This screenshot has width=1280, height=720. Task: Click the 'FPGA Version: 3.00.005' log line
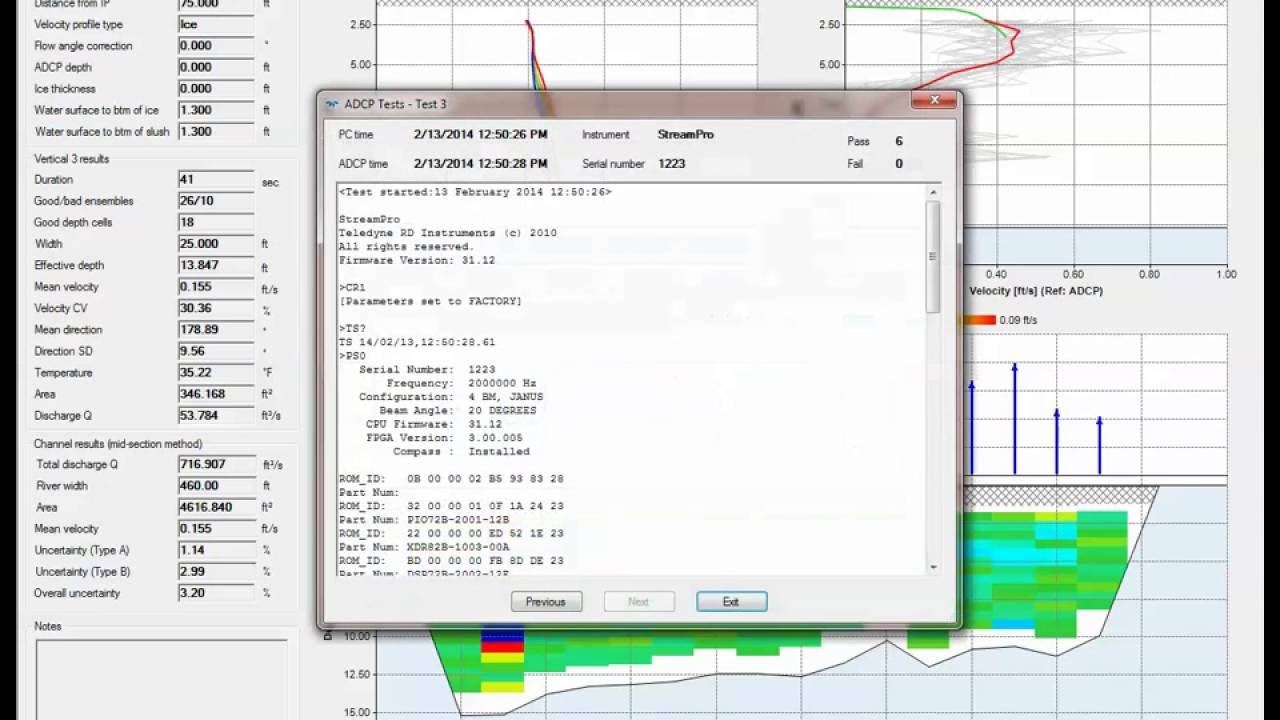pos(444,438)
